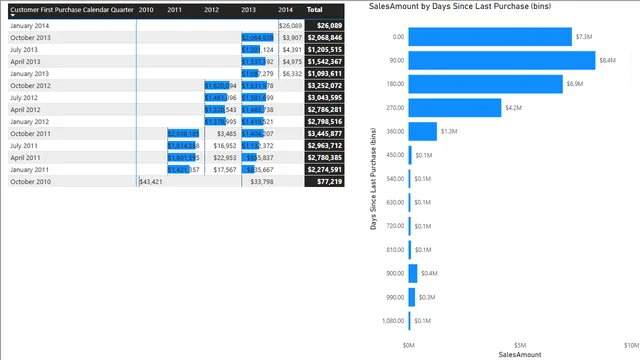Click the Total column header
Viewport: 640px width, 360px height.
(314, 9)
